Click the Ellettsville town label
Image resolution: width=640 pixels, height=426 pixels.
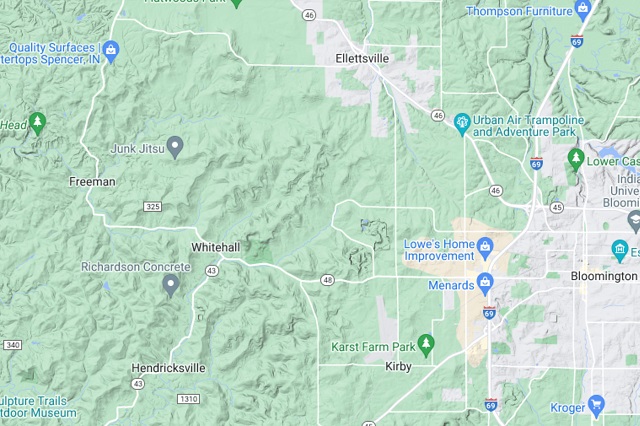click(x=362, y=59)
